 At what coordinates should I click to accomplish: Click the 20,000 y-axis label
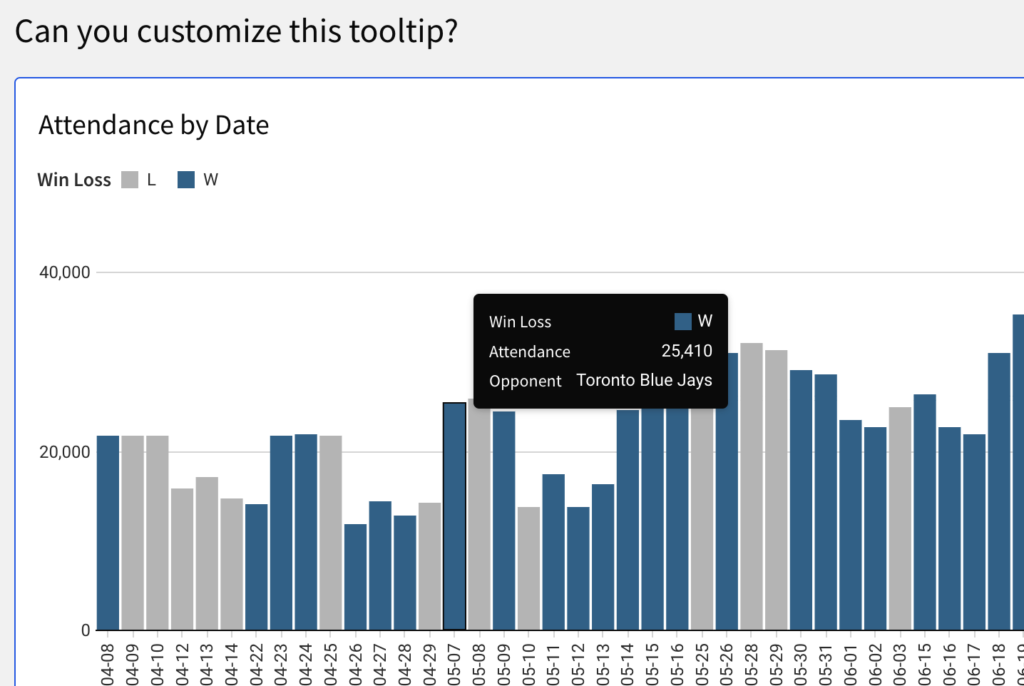[x=64, y=451]
